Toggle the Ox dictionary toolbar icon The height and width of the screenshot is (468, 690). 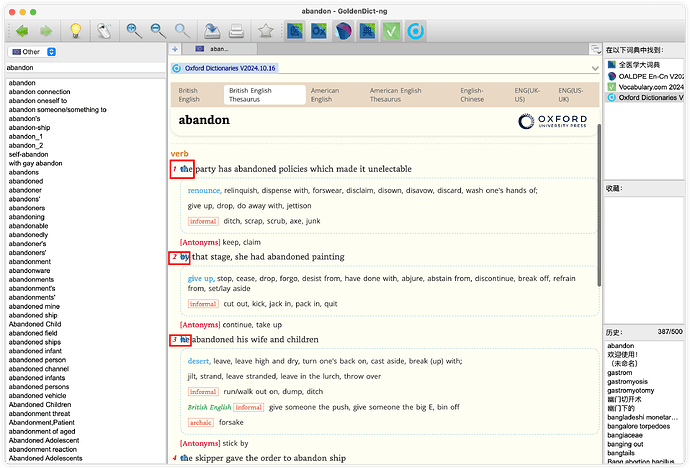[x=319, y=31]
